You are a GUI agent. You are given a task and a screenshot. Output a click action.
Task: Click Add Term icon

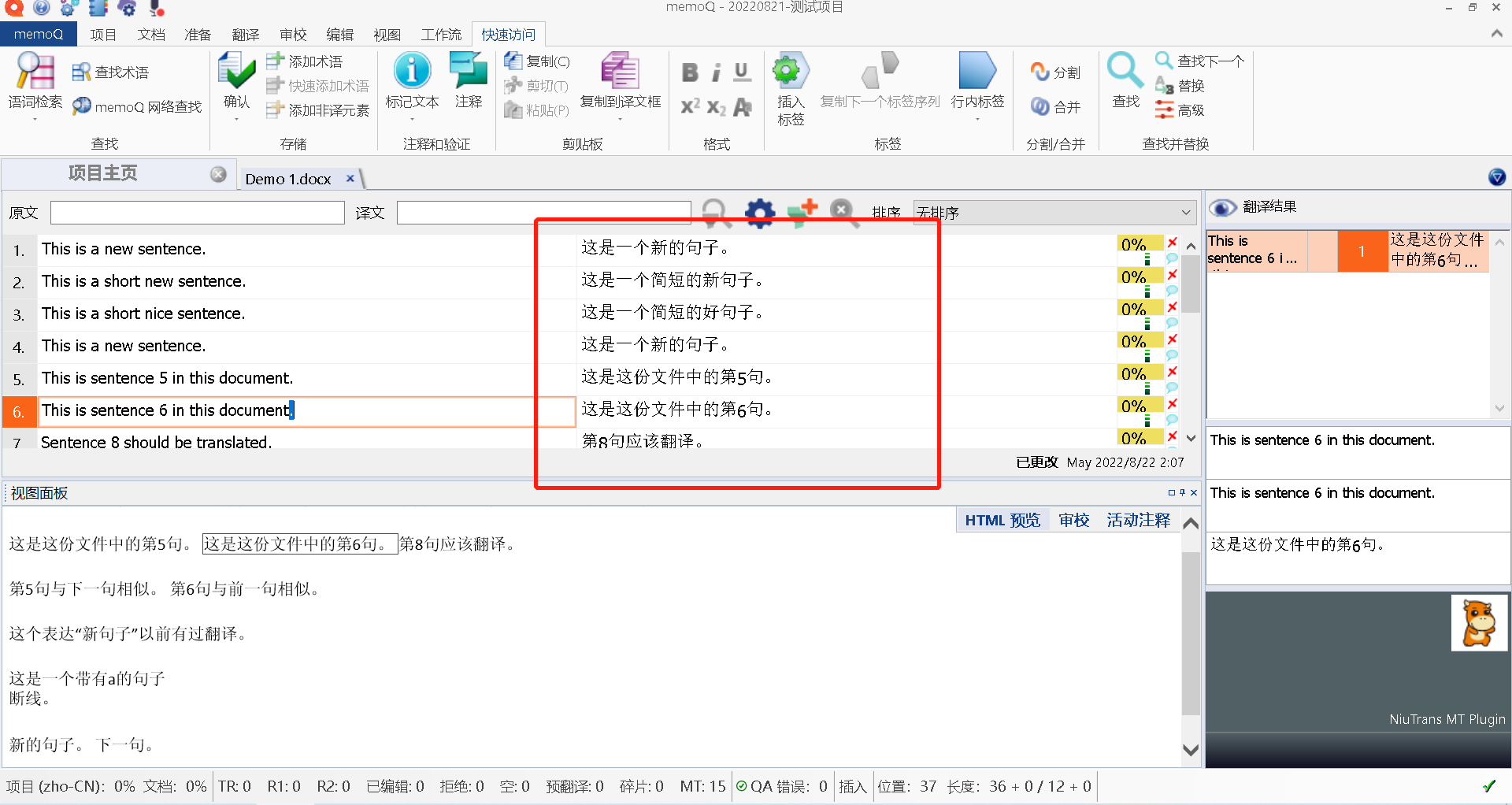275,61
